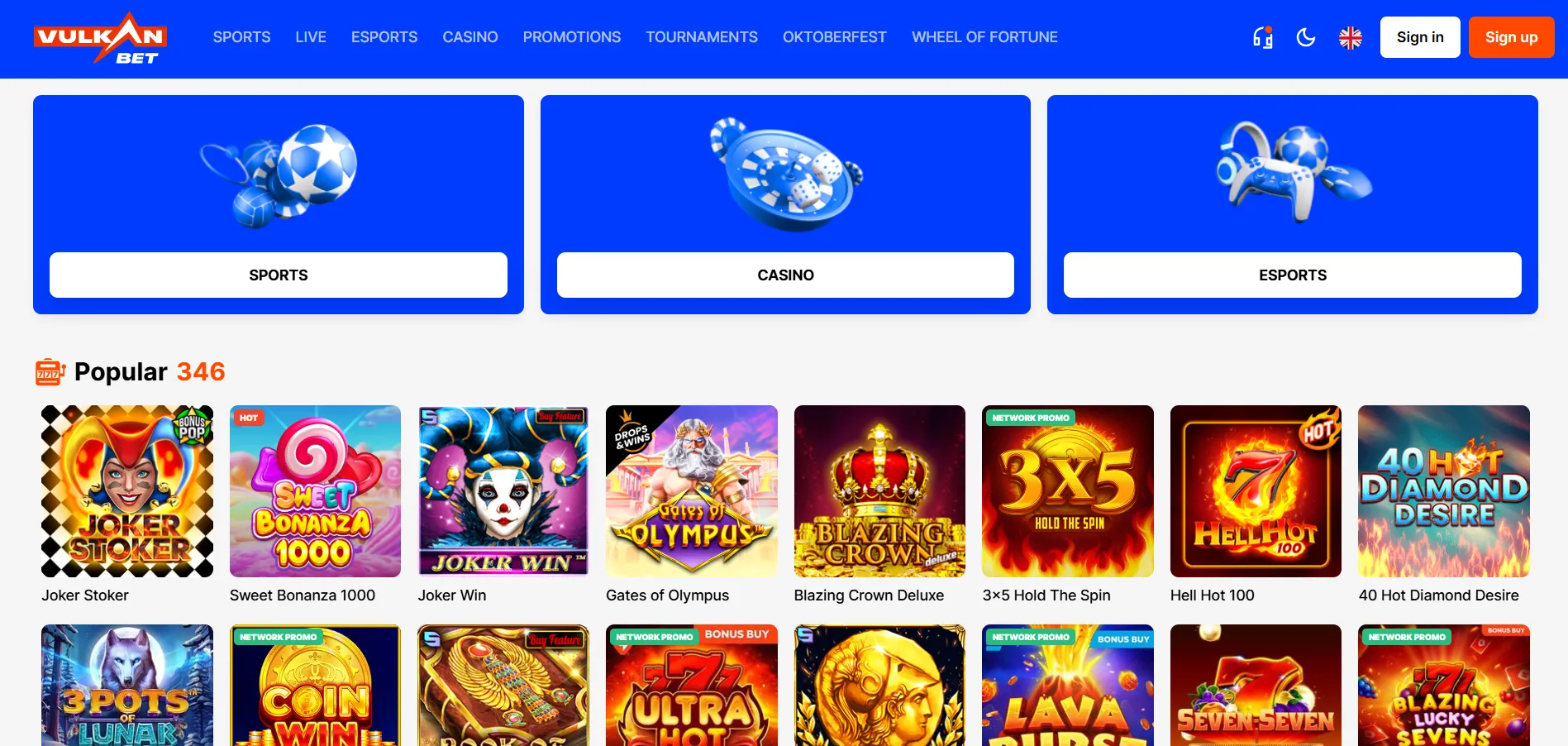This screenshot has height=746, width=1568.
Task: Open the Wheel of Fortune page
Action: pos(984,37)
